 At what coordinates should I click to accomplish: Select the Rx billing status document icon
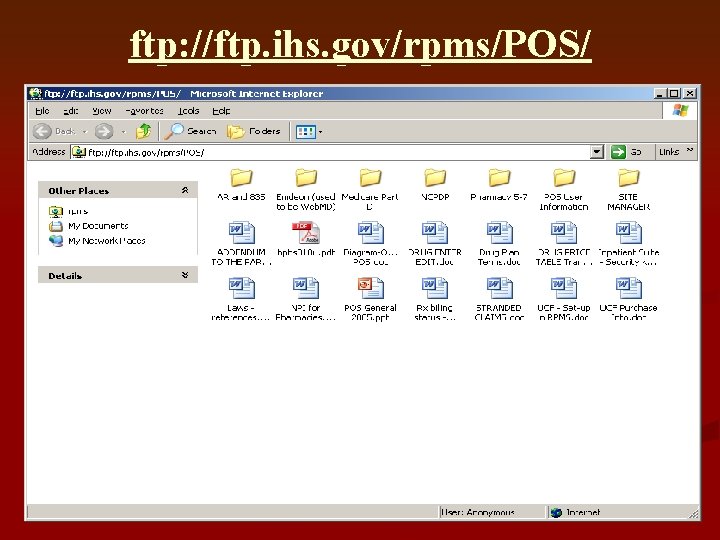coord(435,288)
